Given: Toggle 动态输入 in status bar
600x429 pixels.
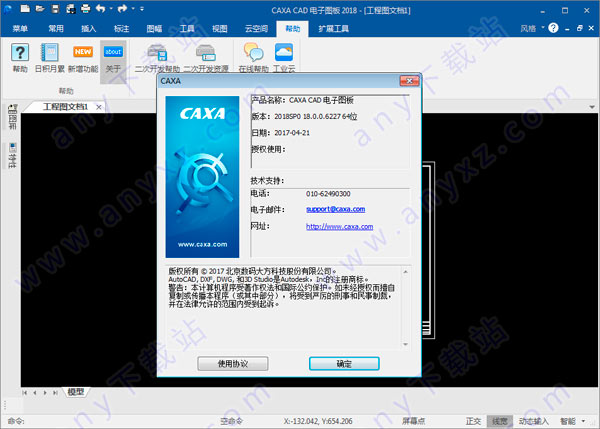Looking at the screenshot, I should [x=534, y=421].
